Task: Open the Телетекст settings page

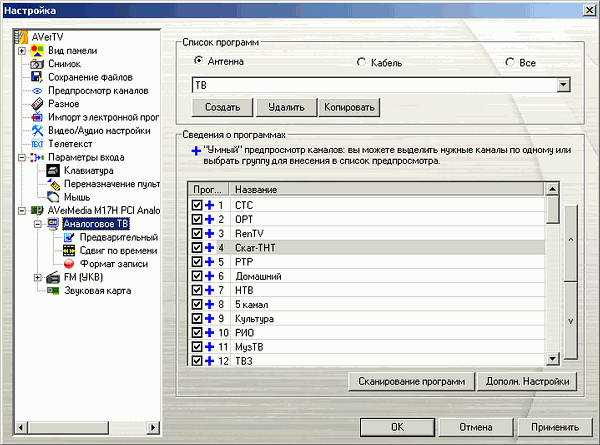Action: pos(70,144)
